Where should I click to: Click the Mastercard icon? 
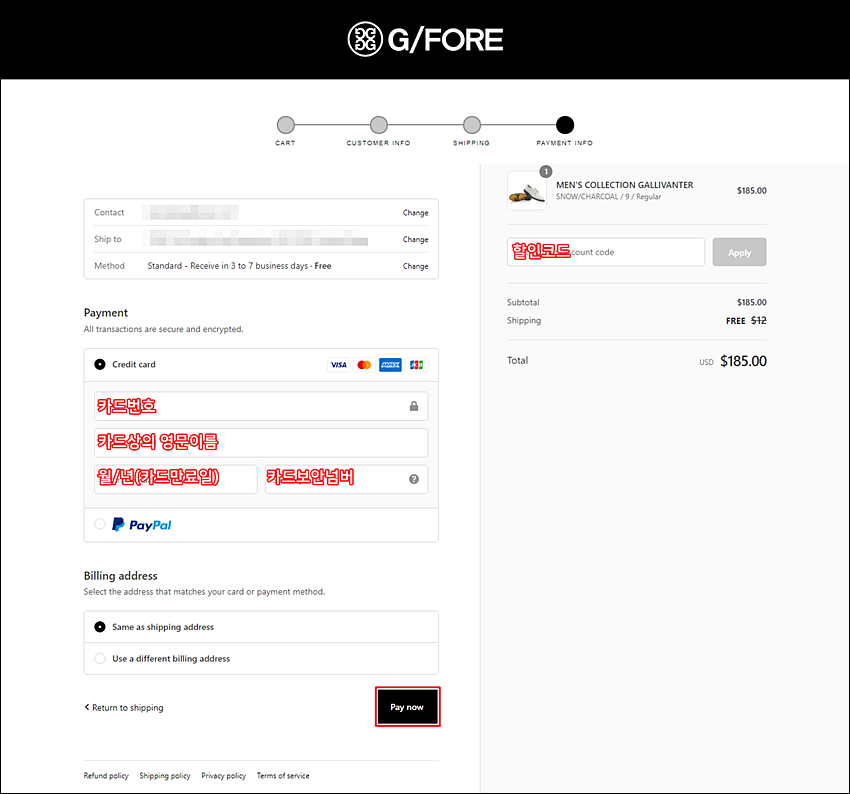[x=364, y=365]
